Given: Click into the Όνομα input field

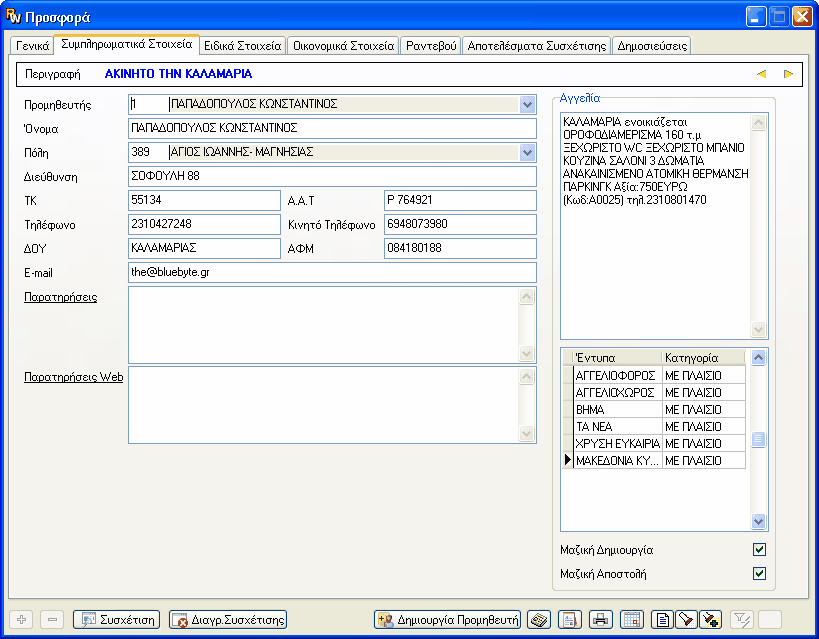Looking at the screenshot, I should [332, 129].
